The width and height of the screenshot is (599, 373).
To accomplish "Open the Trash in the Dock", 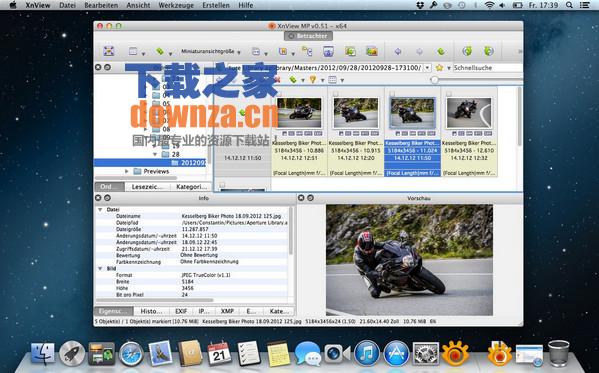I will (559, 353).
